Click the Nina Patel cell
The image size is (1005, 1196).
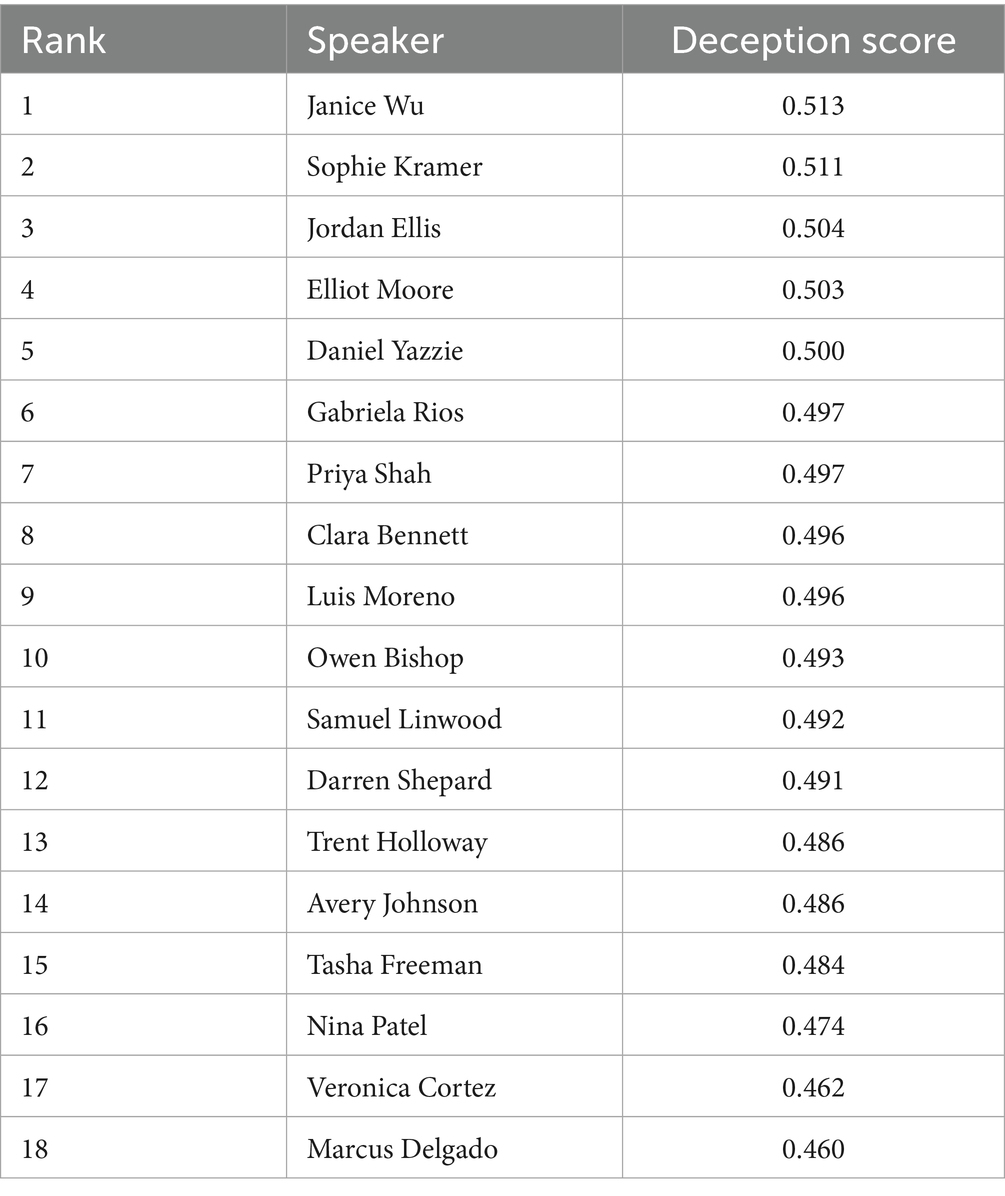pos(367,1026)
